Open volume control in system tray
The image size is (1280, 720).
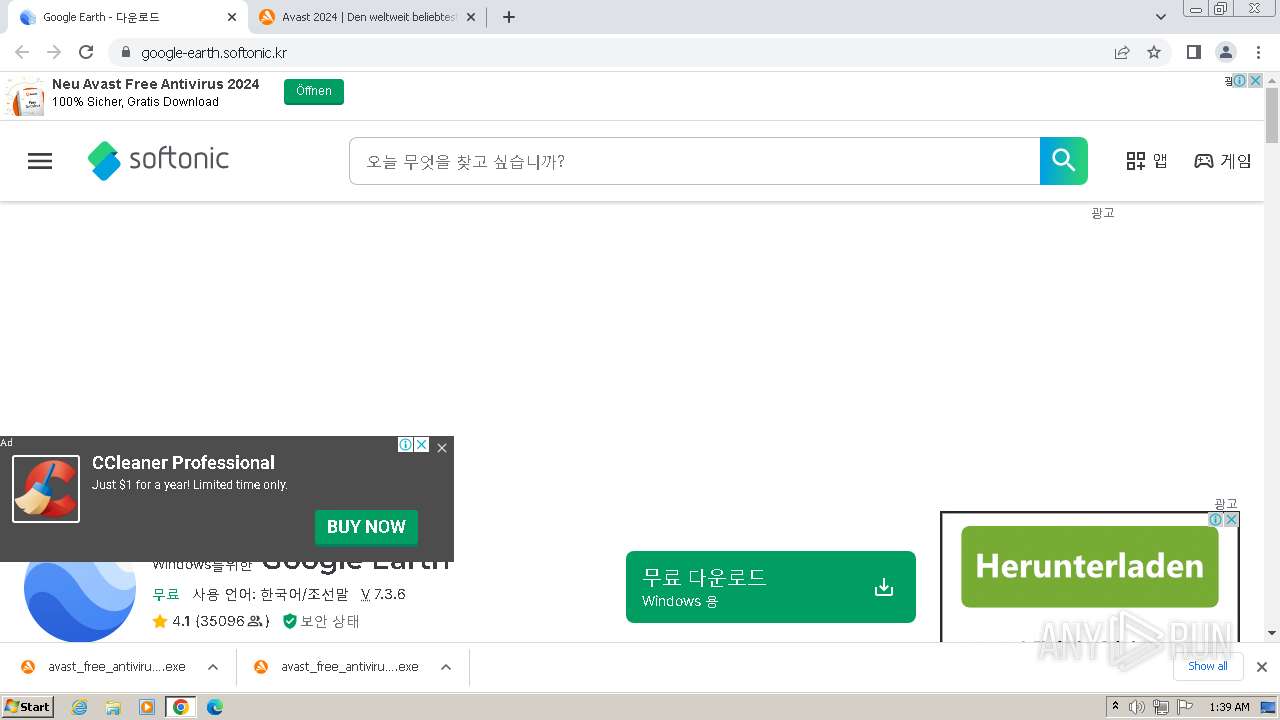(x=1137, y=707)
